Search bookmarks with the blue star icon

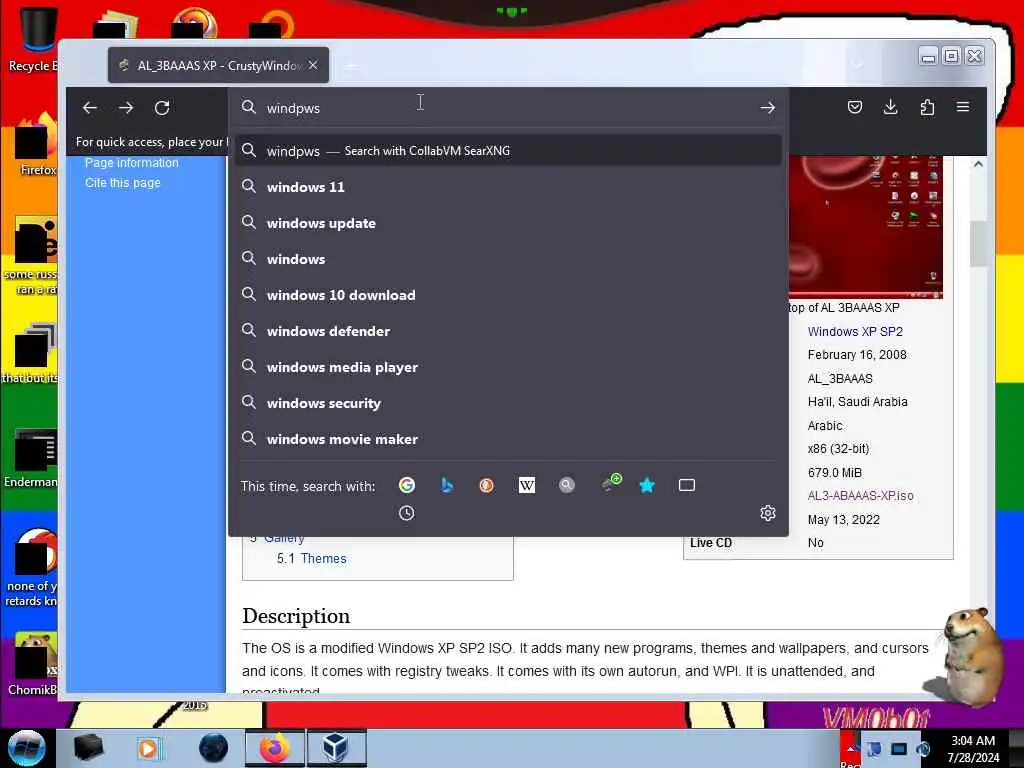coord(647,485)
